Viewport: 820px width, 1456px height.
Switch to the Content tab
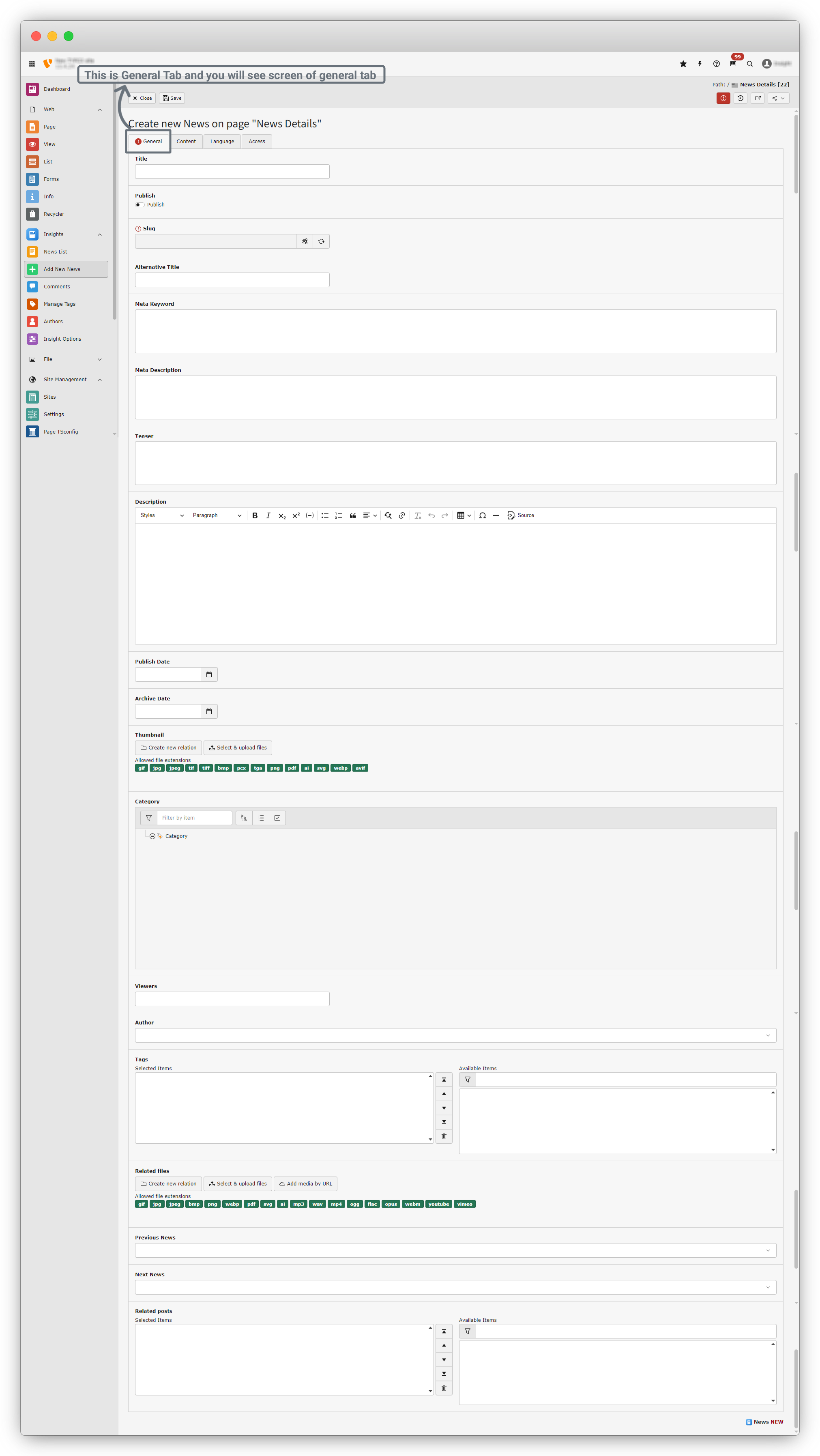[186, 141]
